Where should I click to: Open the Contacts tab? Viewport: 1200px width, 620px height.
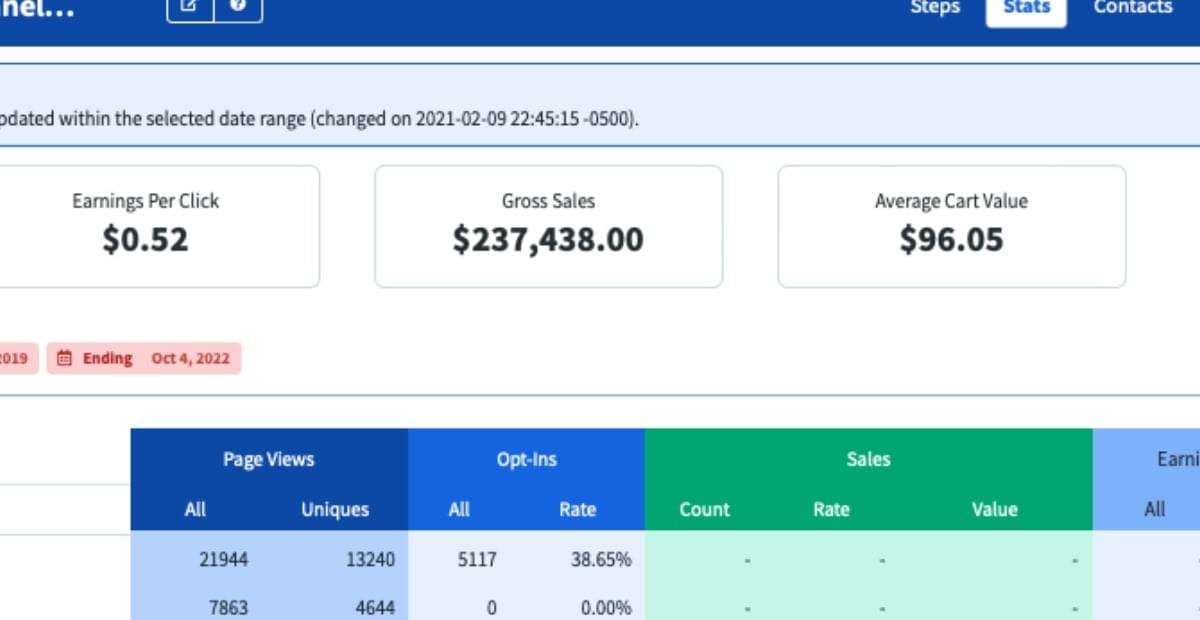pos(1132,7)
